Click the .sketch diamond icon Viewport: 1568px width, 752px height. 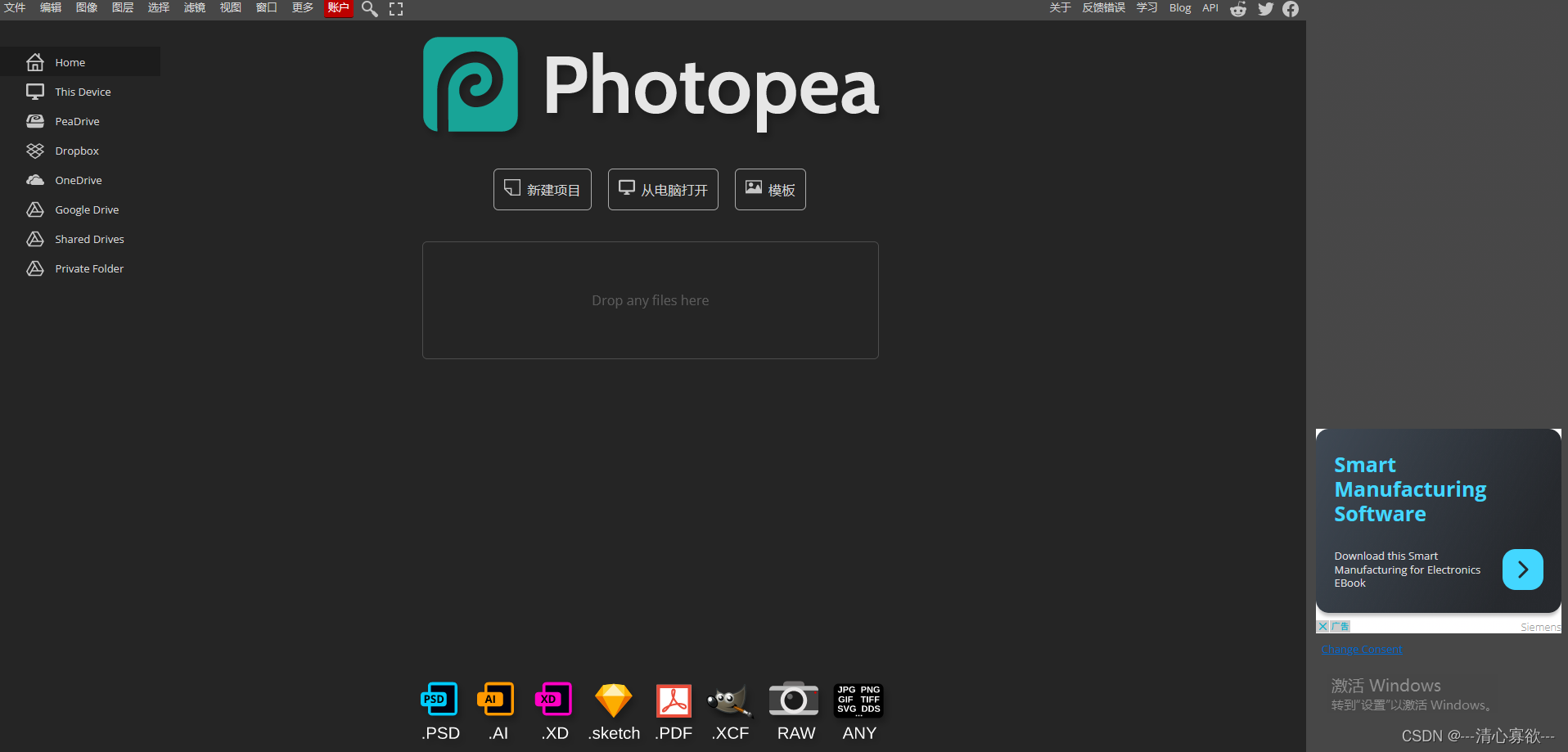pos(614,700)
